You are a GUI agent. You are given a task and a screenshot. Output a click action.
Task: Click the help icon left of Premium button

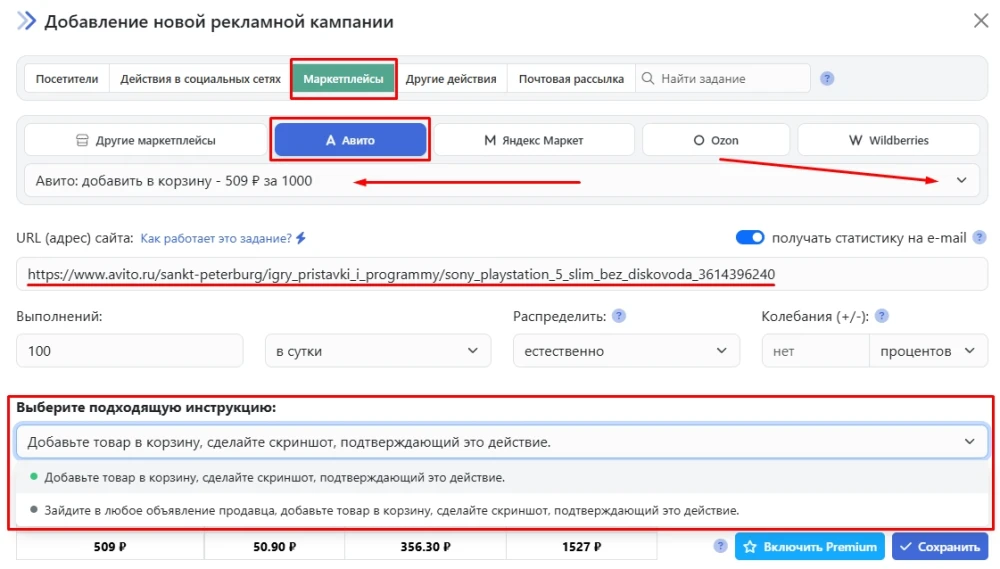click(x=720, y=546)
